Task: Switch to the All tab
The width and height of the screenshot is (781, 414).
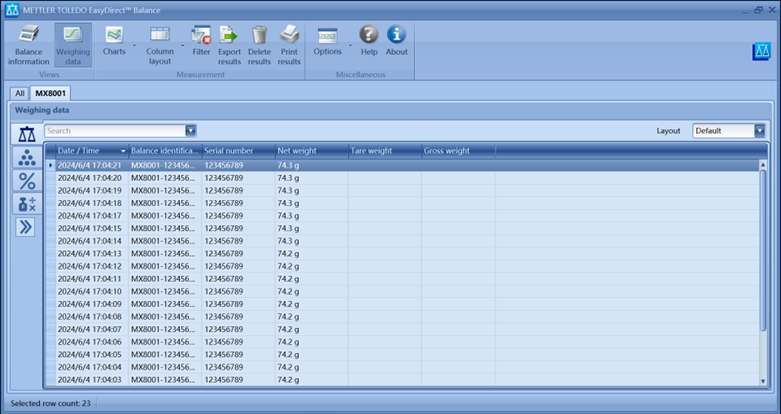Action: click(19, 93)
